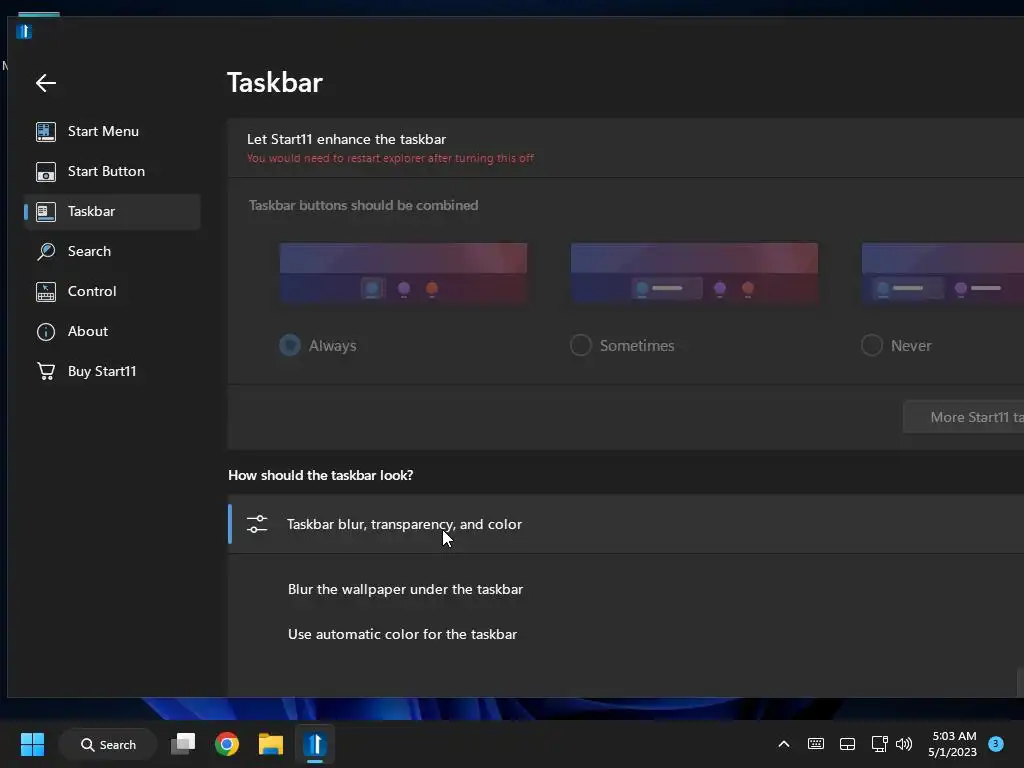Image resolution: width=1024 pixels, height=768 pixels.
Task: Open the Buy Start11 page
Action: [112, 371]
